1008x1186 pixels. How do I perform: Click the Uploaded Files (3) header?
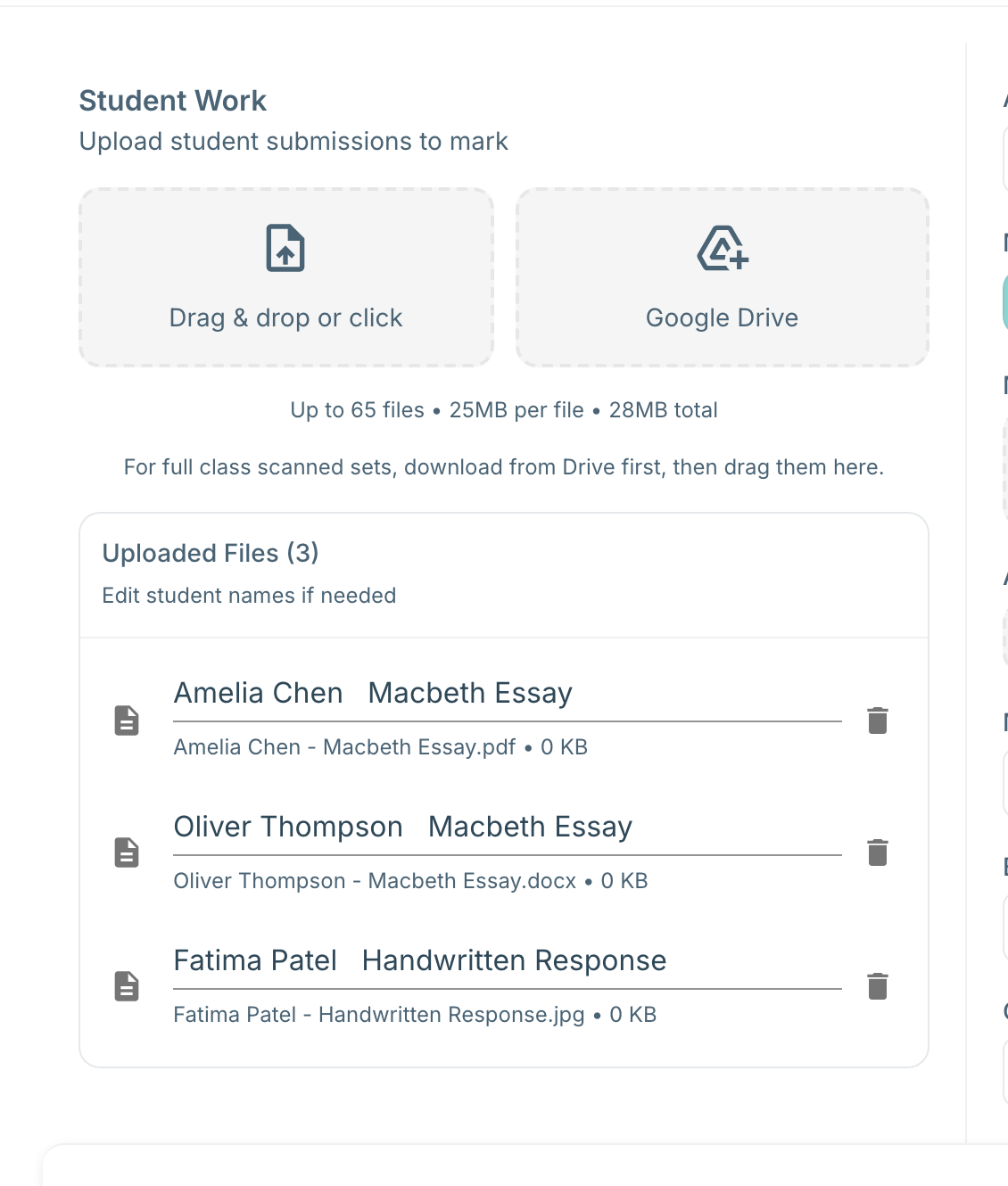[x=211, y=553]
